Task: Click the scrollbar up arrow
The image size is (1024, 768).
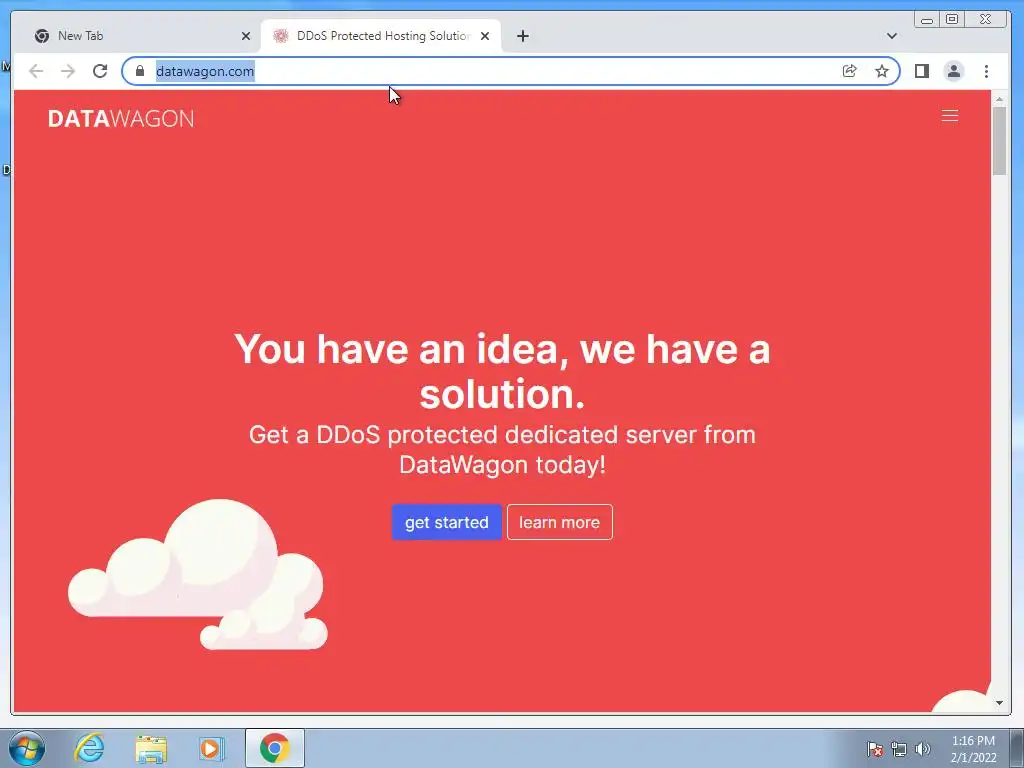Action: click(x=999, y=99)
